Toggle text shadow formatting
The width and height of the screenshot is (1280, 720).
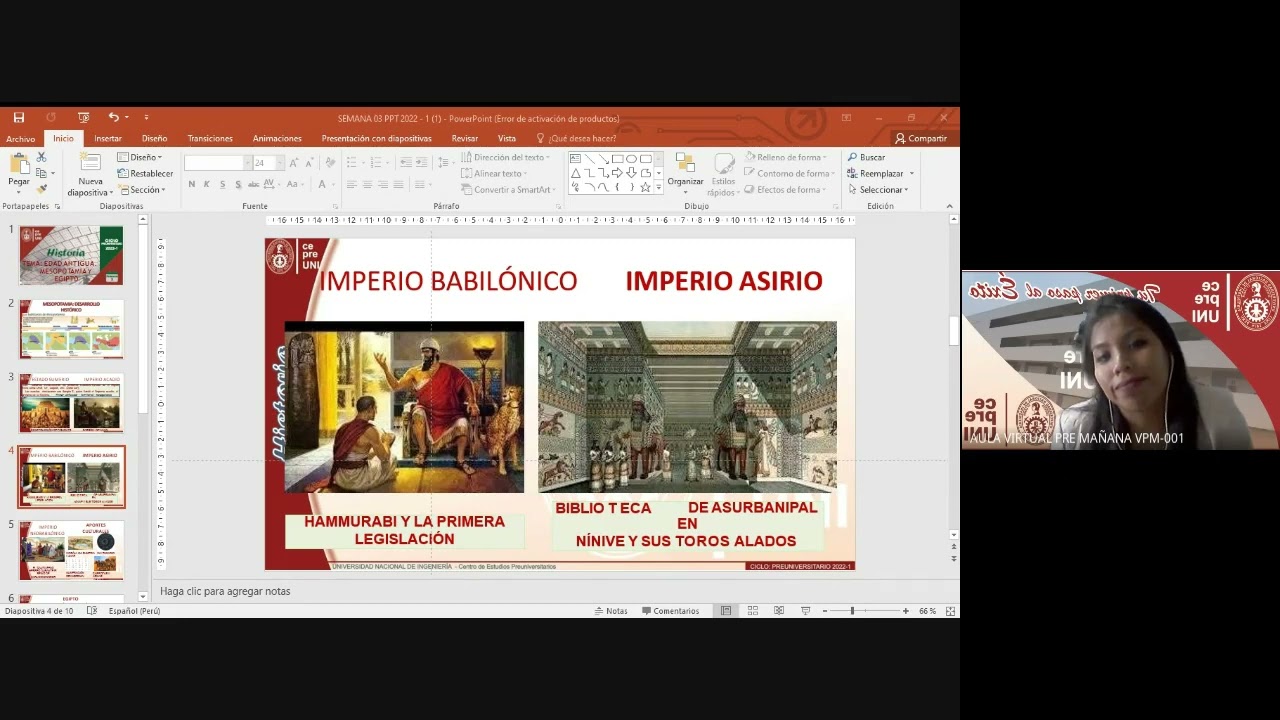238,185
